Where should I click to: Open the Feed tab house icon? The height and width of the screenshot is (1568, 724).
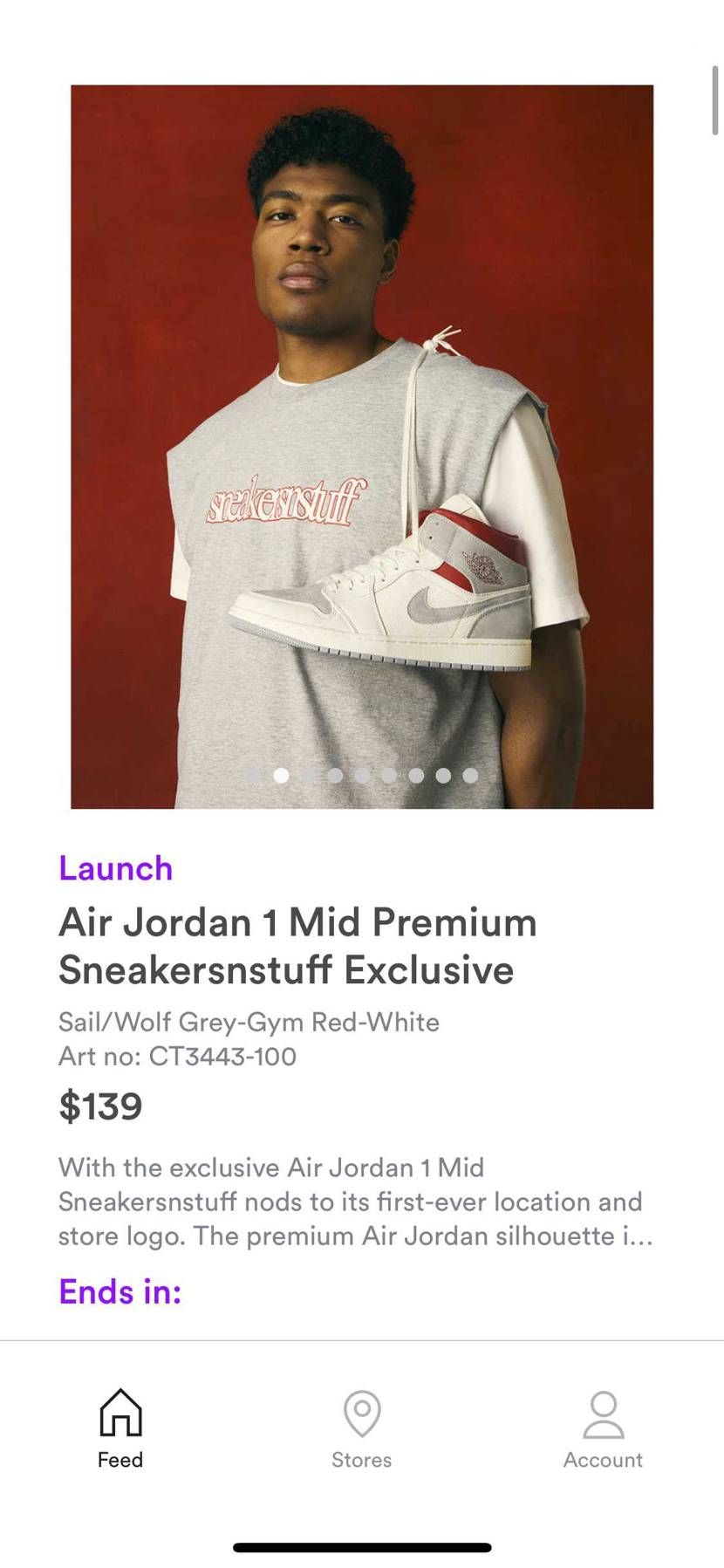pos(120,1412)
